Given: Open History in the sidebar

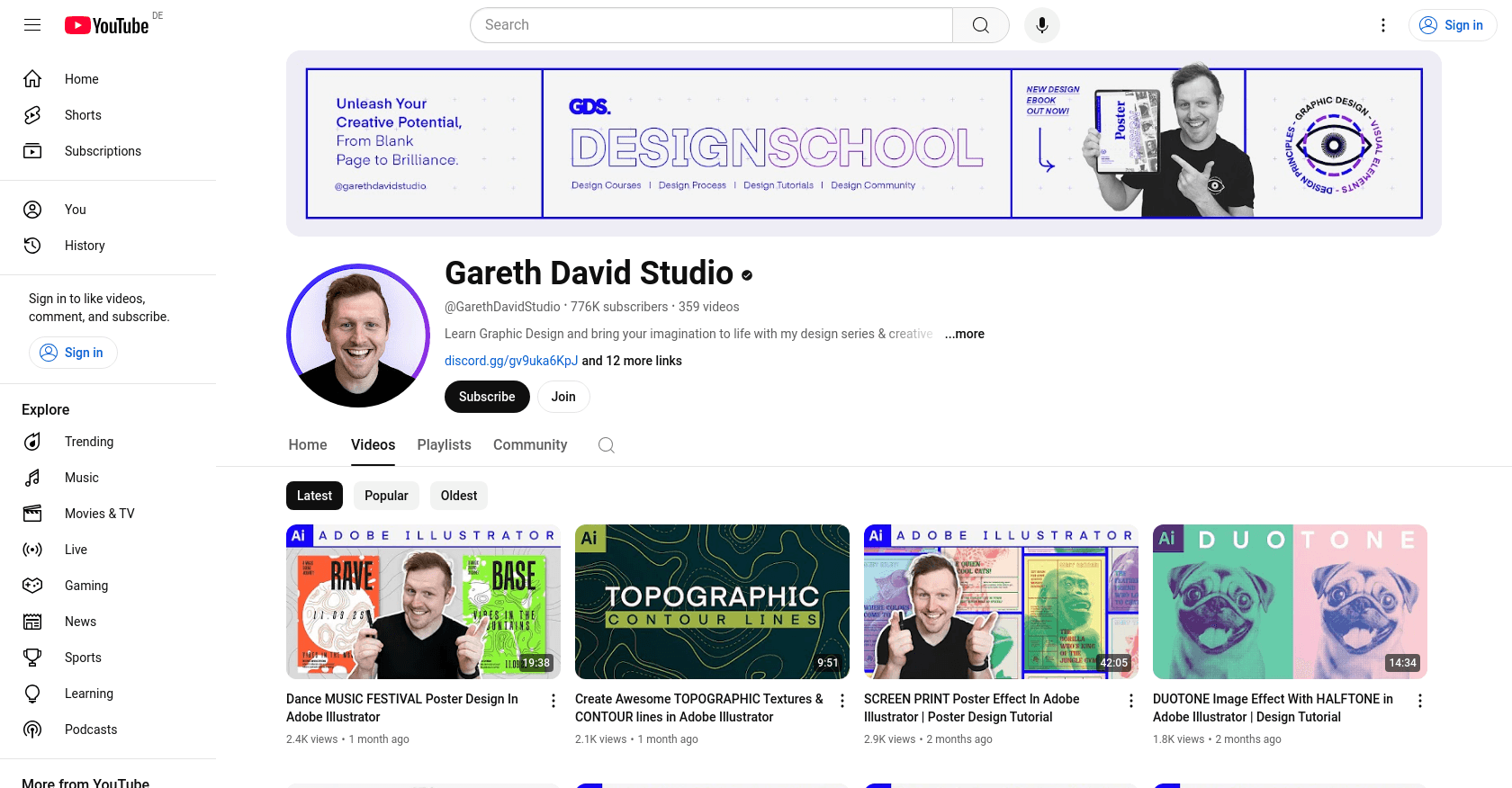Looking at the screenshot, I should coord(85,246).
